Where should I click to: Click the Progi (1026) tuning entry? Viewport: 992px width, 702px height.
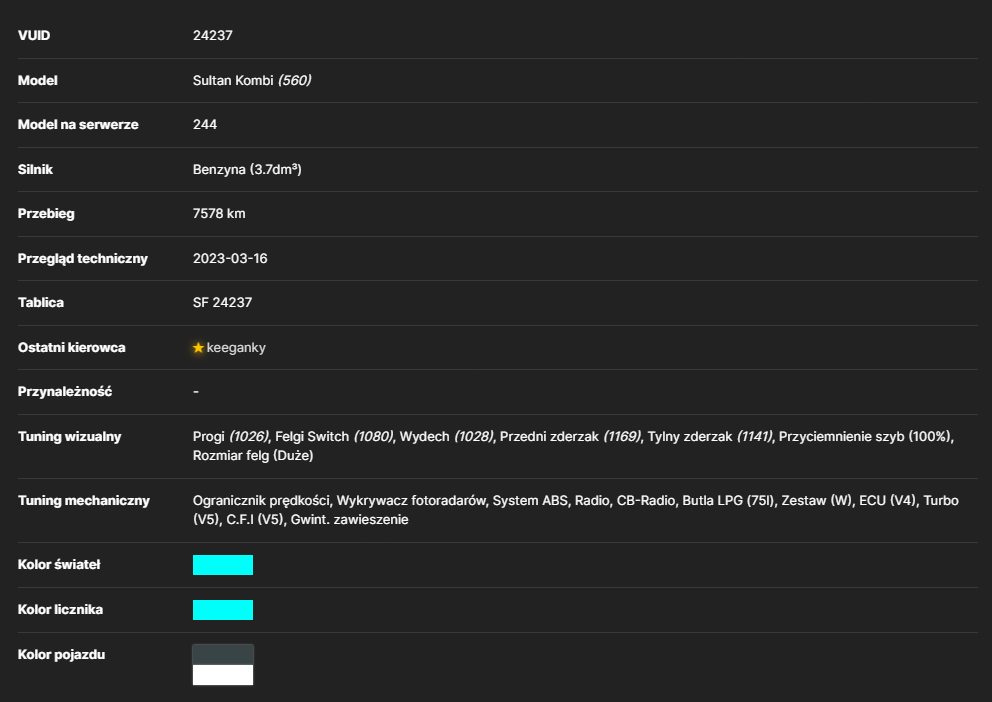click(232, 436)
